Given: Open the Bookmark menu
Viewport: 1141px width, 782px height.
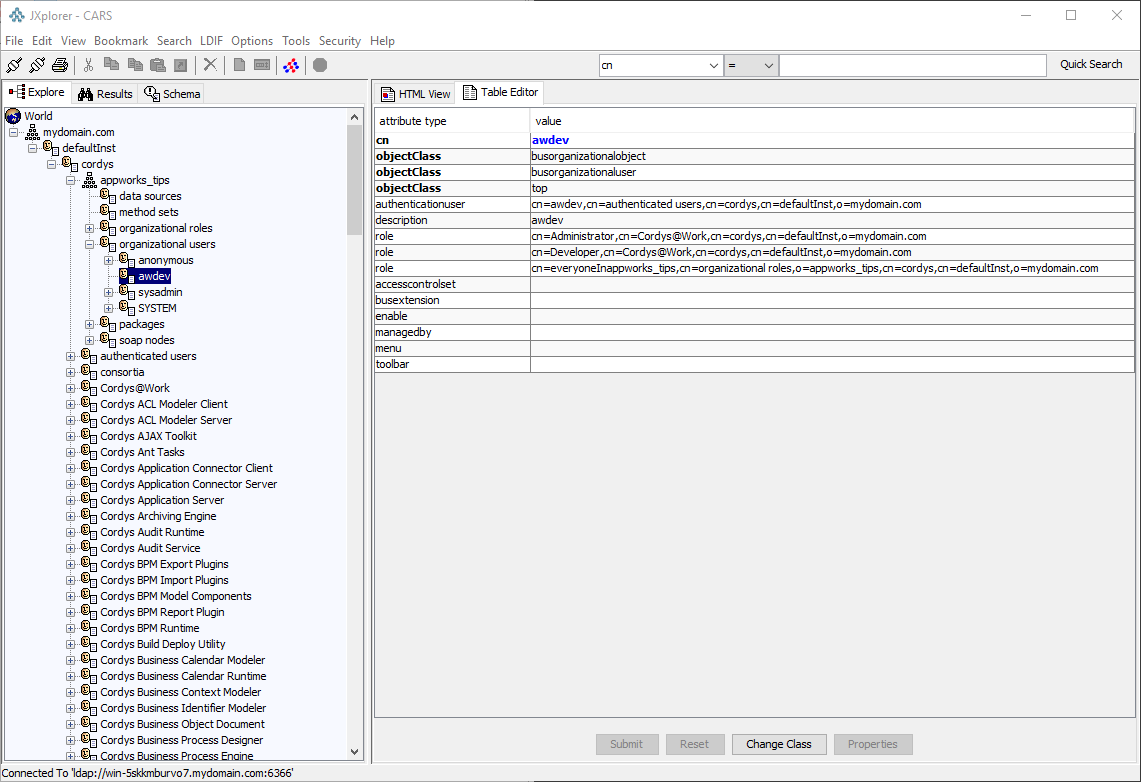Looking at the screenshot, I should pos(121,41).
